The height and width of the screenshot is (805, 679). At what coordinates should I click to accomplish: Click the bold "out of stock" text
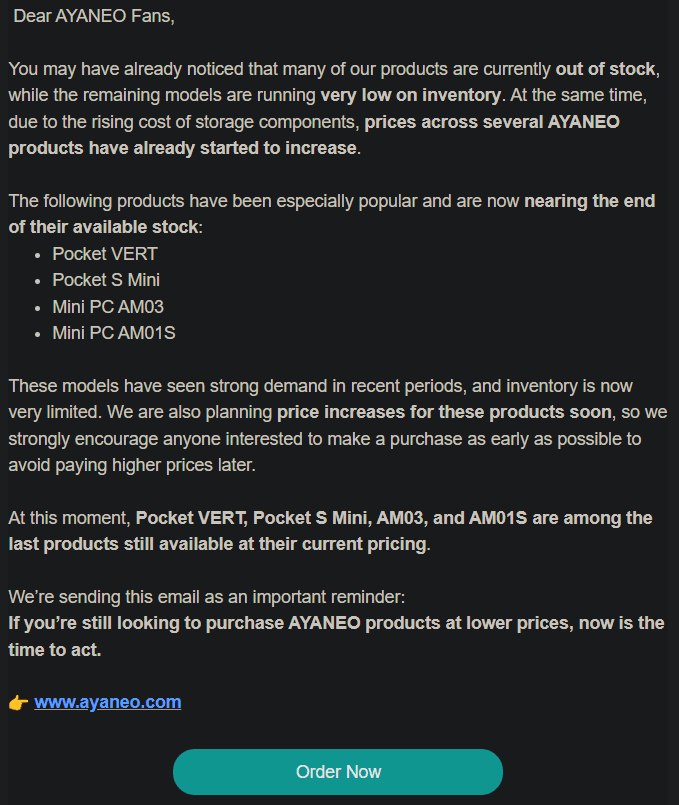pos(606,70)
